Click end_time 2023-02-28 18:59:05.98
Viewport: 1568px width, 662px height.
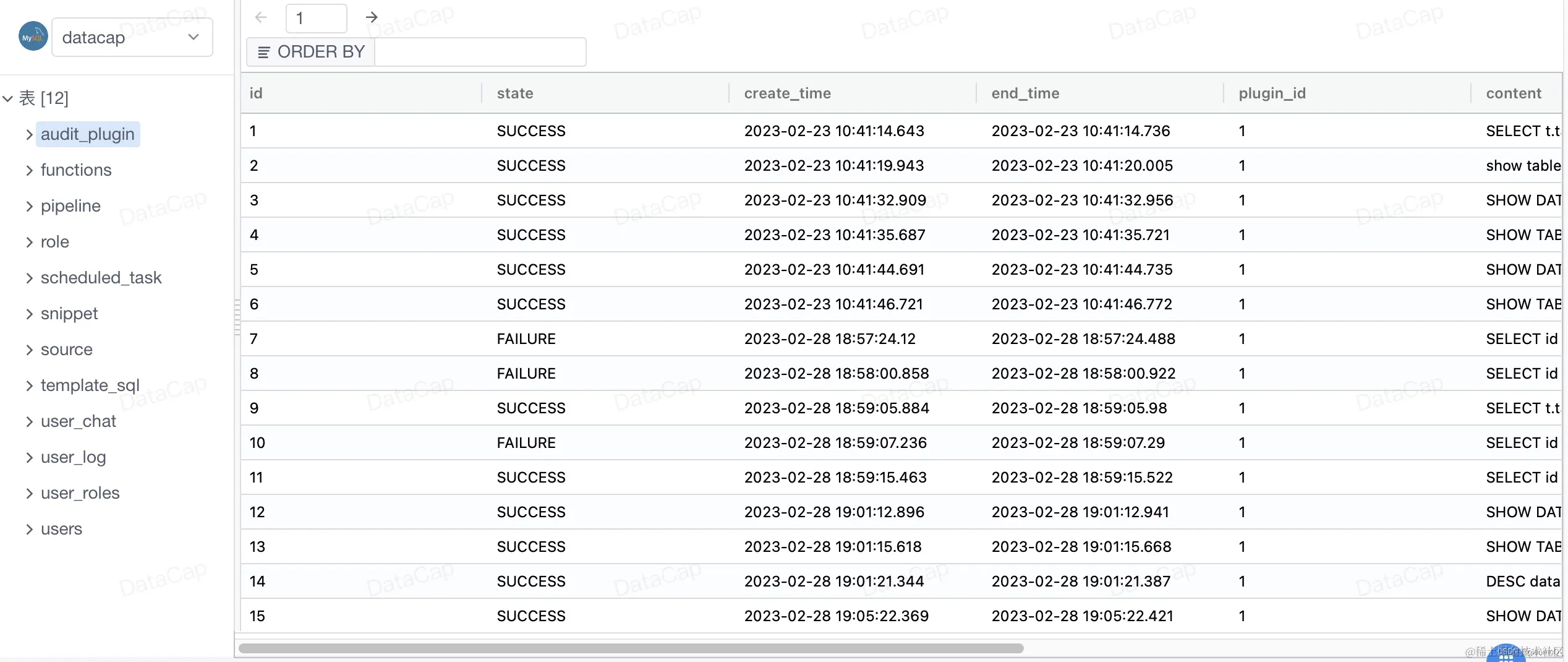click(x=1079, y=408)
